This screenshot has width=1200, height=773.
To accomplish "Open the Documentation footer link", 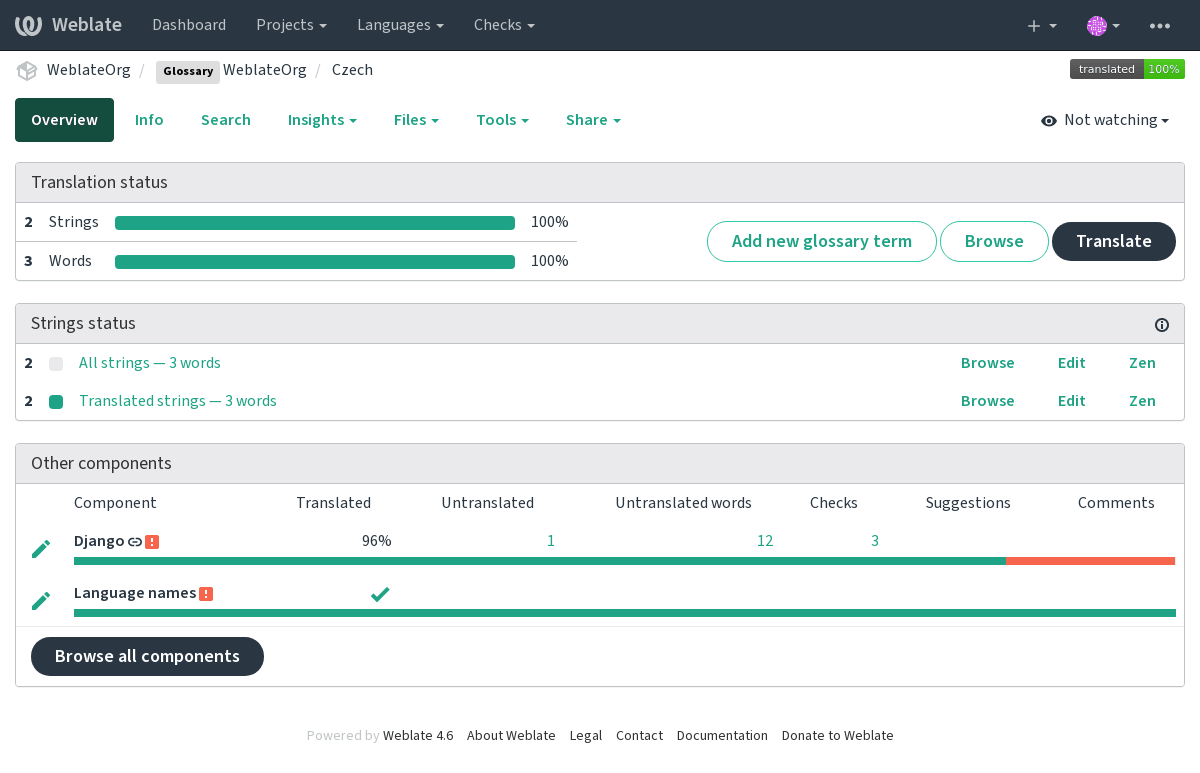I will pos(722,735).
